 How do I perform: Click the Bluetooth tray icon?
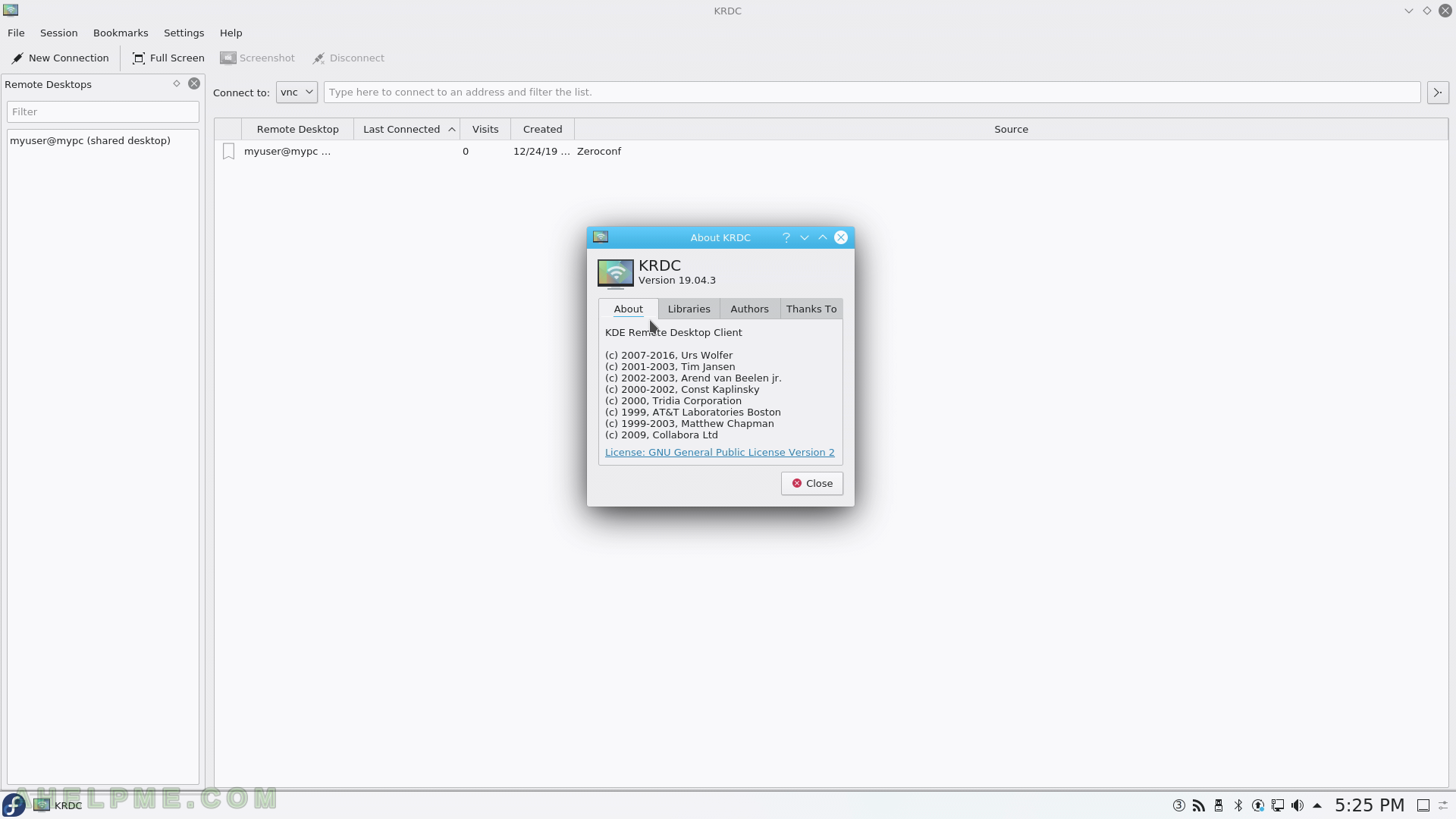[1238, 805]
